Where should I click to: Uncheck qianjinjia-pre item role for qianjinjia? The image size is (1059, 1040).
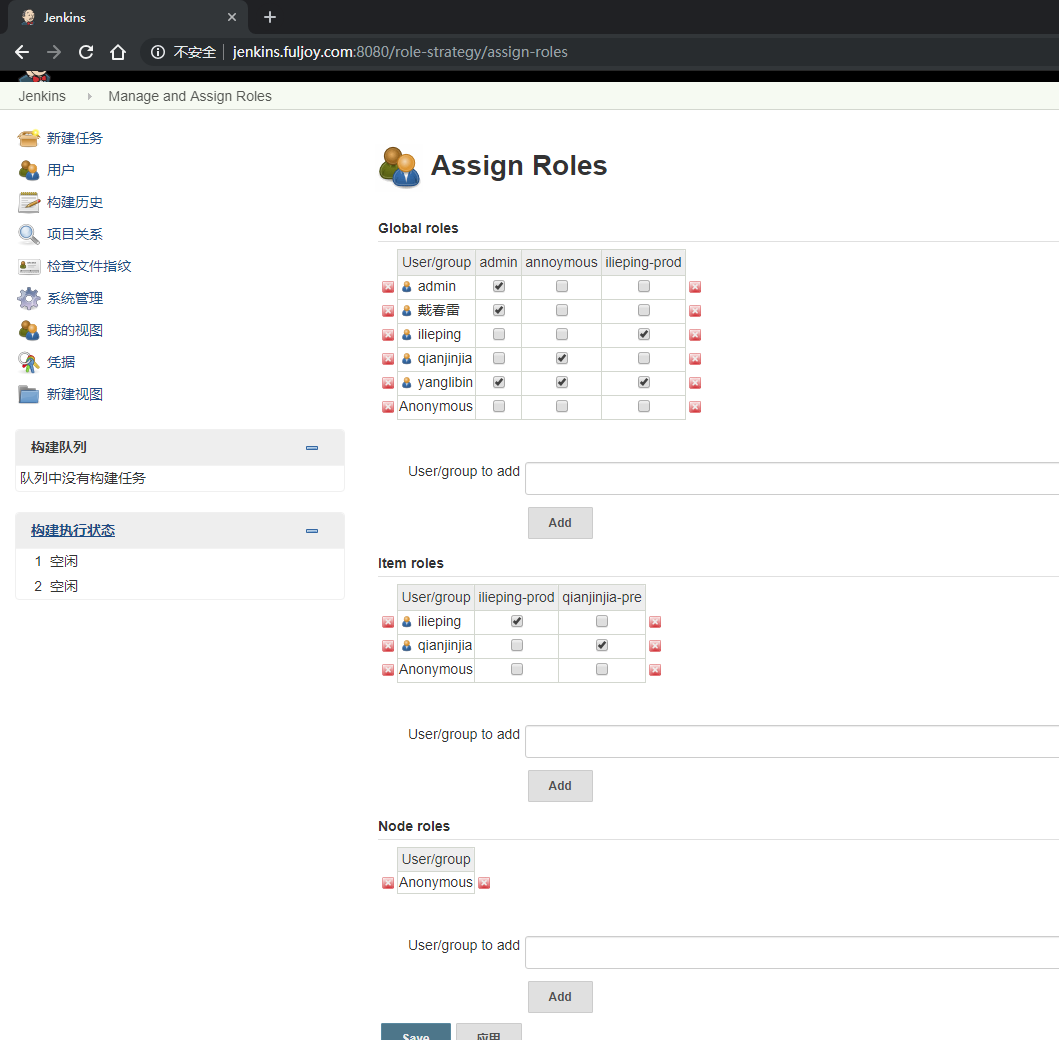602,645
